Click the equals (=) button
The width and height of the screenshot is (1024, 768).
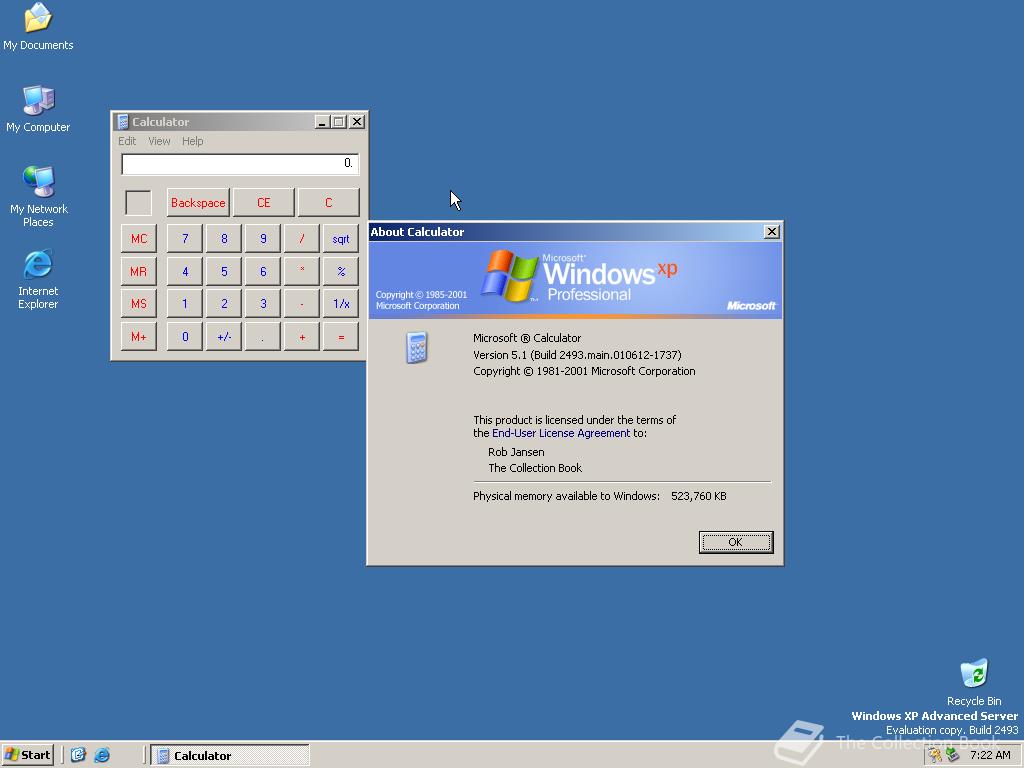[x=341, y=336]
